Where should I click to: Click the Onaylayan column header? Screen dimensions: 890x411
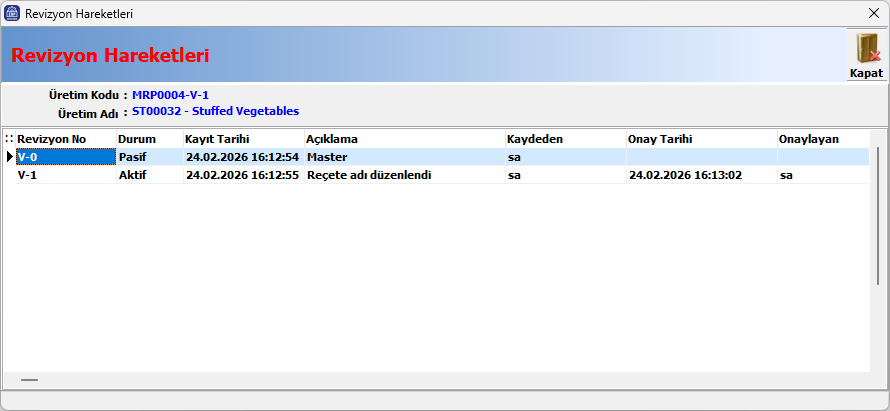coord(809,139)
